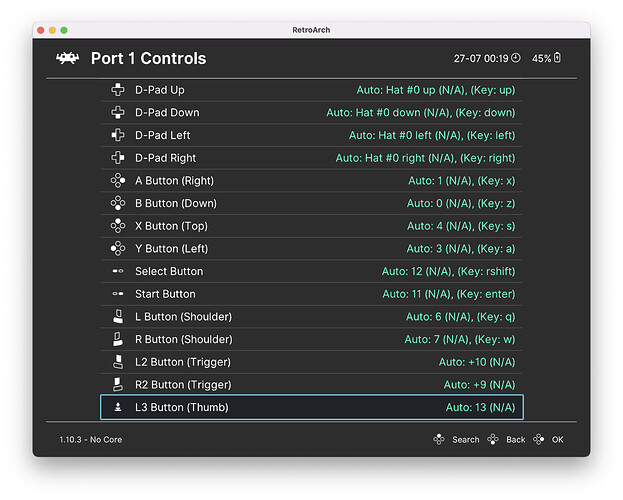Click the R2 Button (Trigger) icon
Viewport: 623px width, 500px height.
(117, 384)
